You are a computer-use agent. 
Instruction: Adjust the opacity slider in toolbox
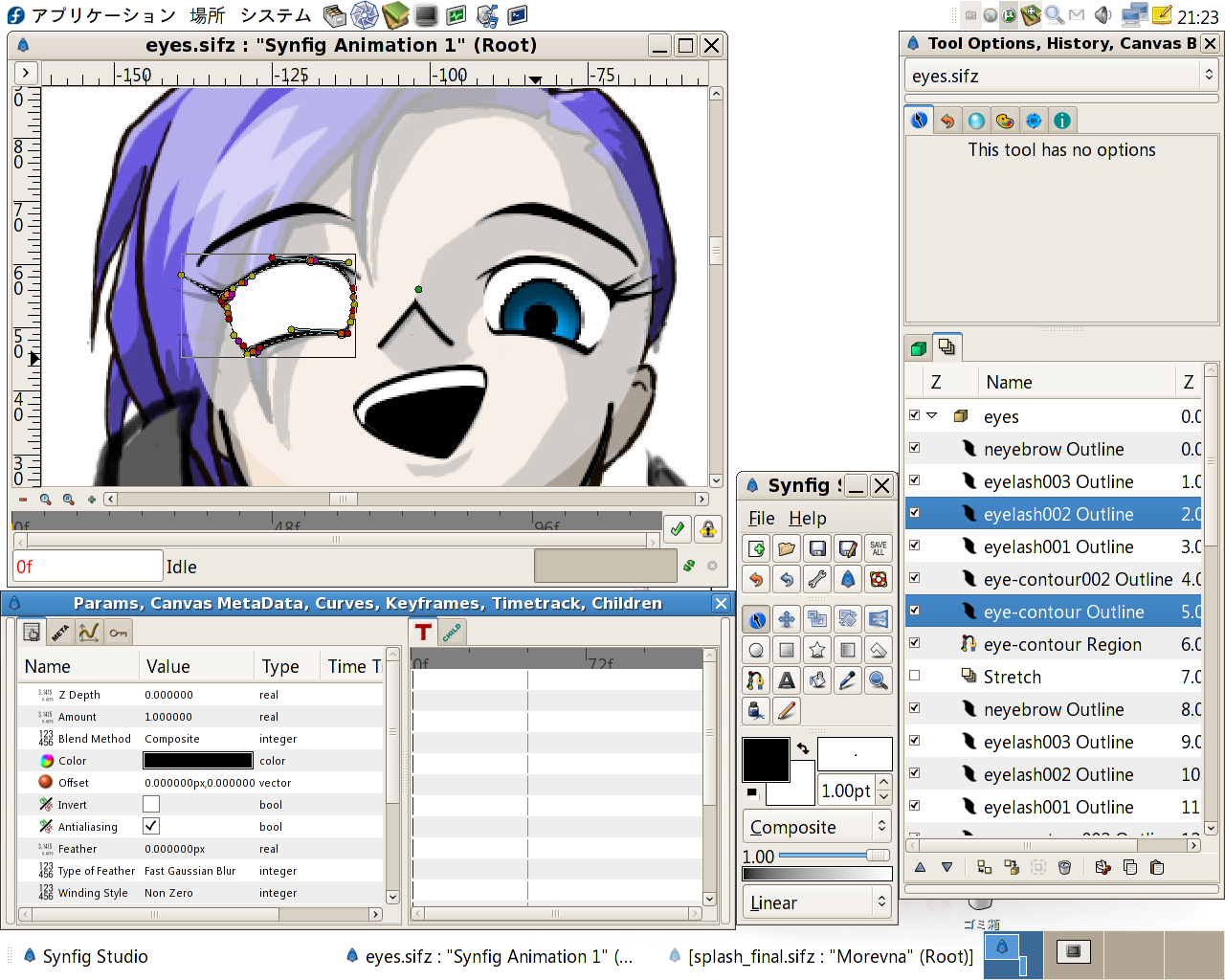[835, 856]
